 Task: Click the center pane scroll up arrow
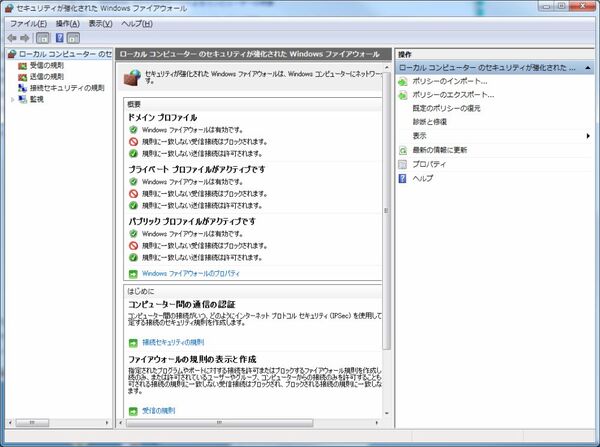tap(386, 67)
